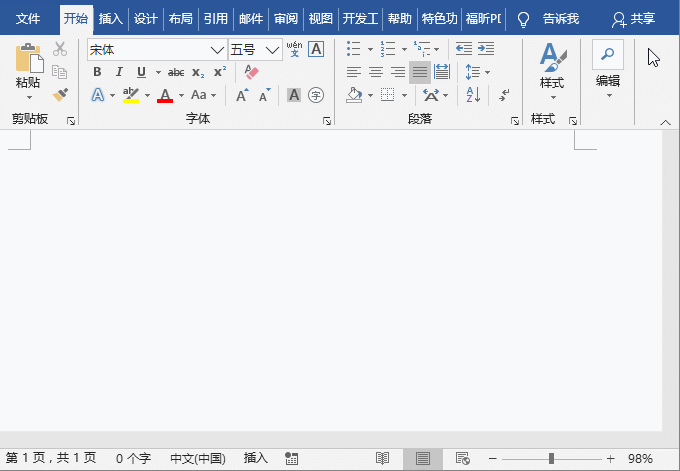Clear all formatting with eraser icon
Screen dimensions: 680x471
[x=251, y=72]
